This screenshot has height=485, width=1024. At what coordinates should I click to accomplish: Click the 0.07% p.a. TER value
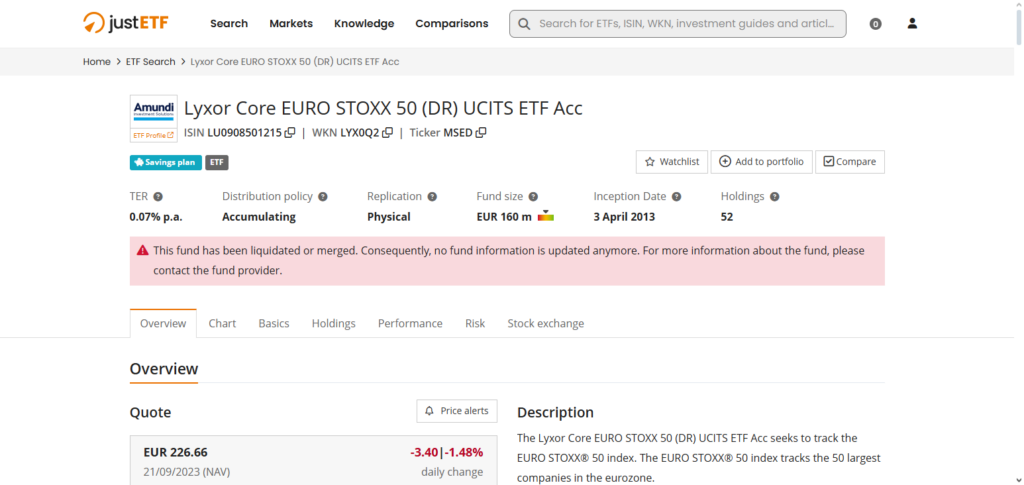point(156,217)
